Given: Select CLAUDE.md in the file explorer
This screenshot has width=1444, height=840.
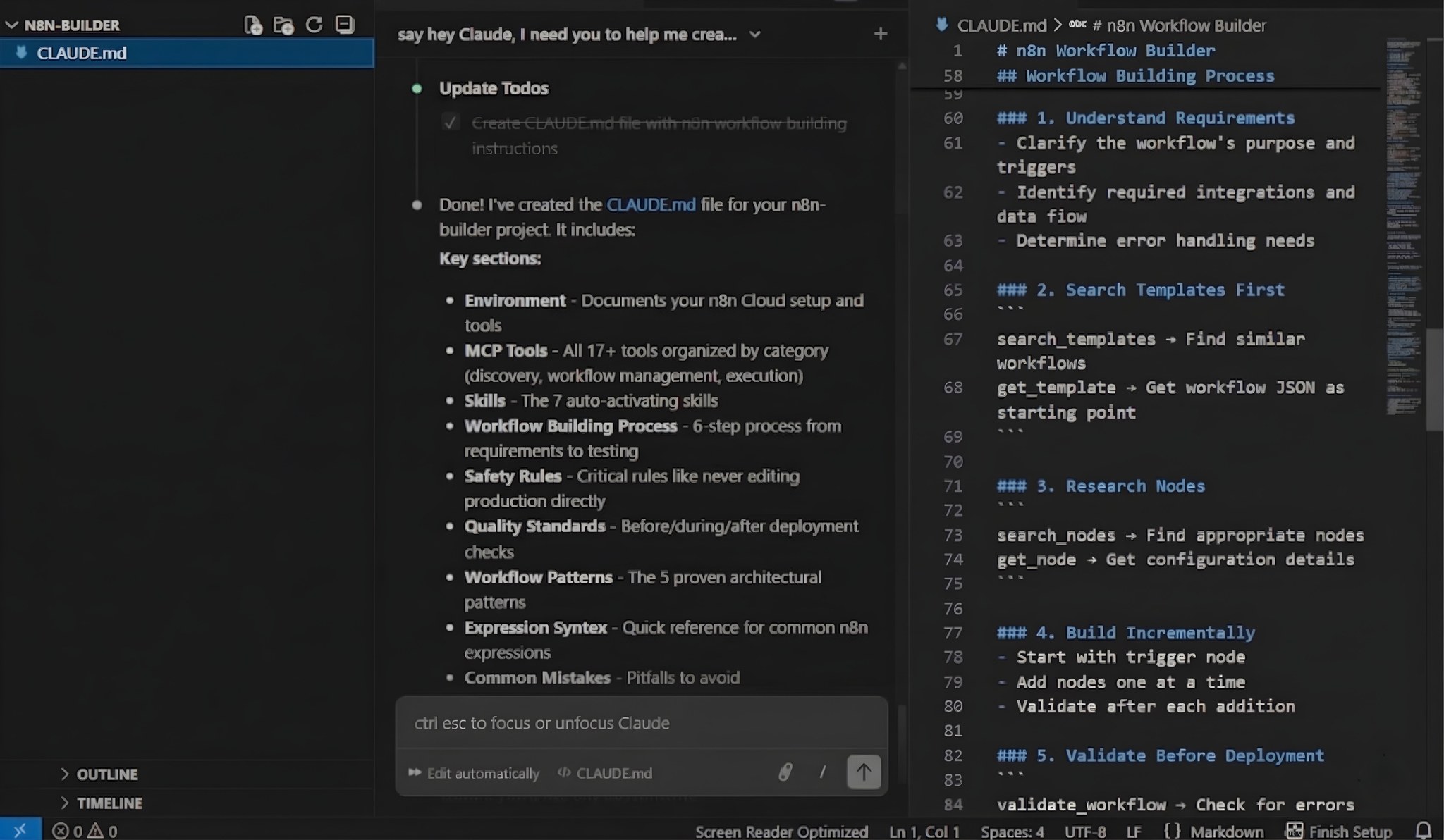Looking at the screenshot, I should tap(81, 54).
